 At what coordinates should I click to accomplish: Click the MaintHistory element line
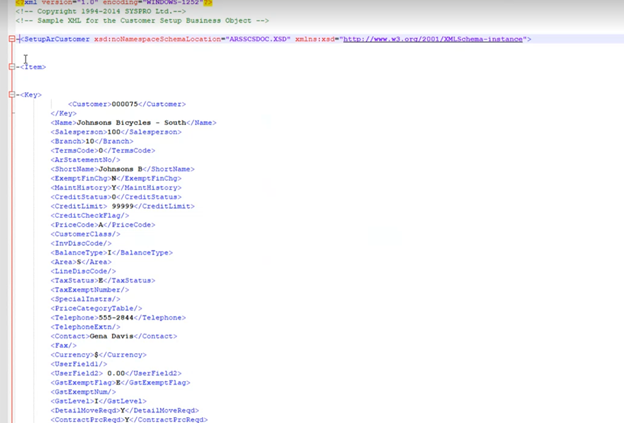pyautogui.click(x=116, y=188)
